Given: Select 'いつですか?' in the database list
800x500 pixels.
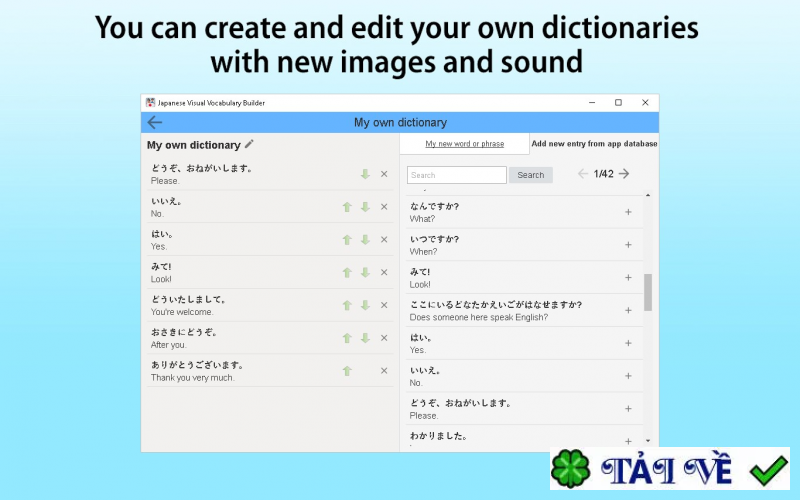Looking at the screenshot, I should (524, 245).
